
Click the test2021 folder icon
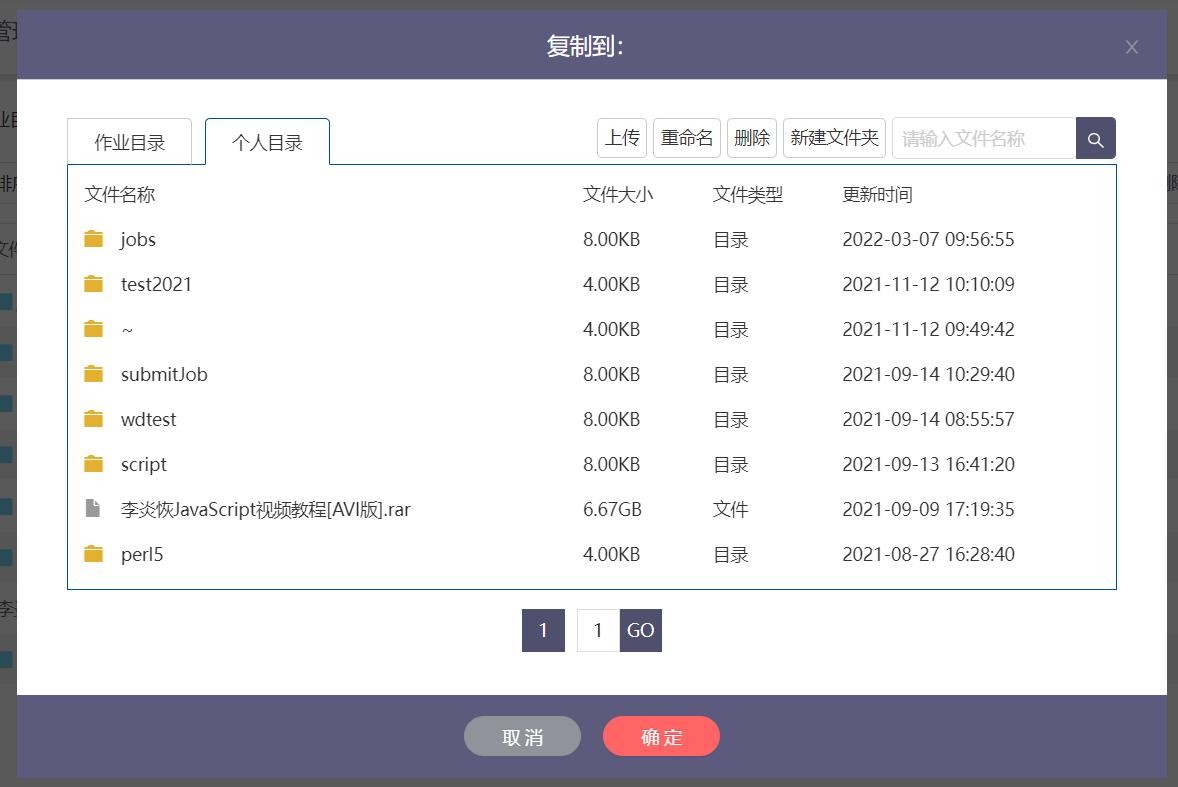[x=94, y=284]
